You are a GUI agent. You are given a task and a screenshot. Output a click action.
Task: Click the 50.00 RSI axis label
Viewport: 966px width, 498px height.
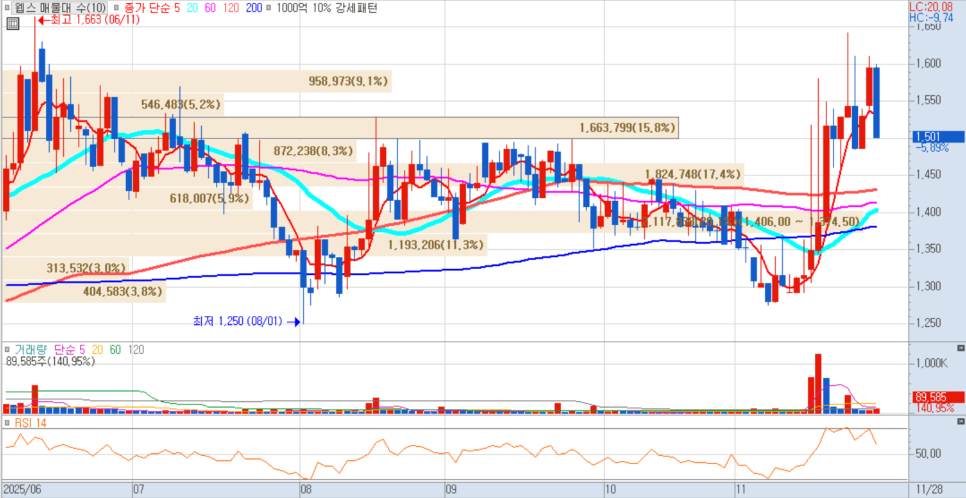click(927, 454)
